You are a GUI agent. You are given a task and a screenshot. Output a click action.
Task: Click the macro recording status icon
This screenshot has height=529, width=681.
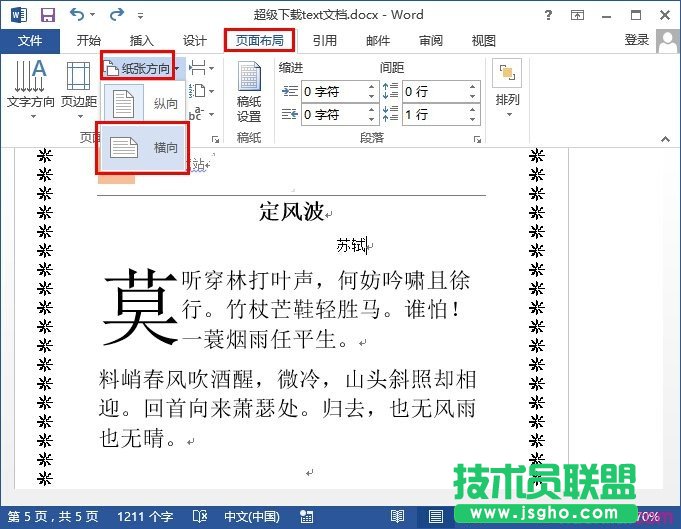(x=306, y=516)
